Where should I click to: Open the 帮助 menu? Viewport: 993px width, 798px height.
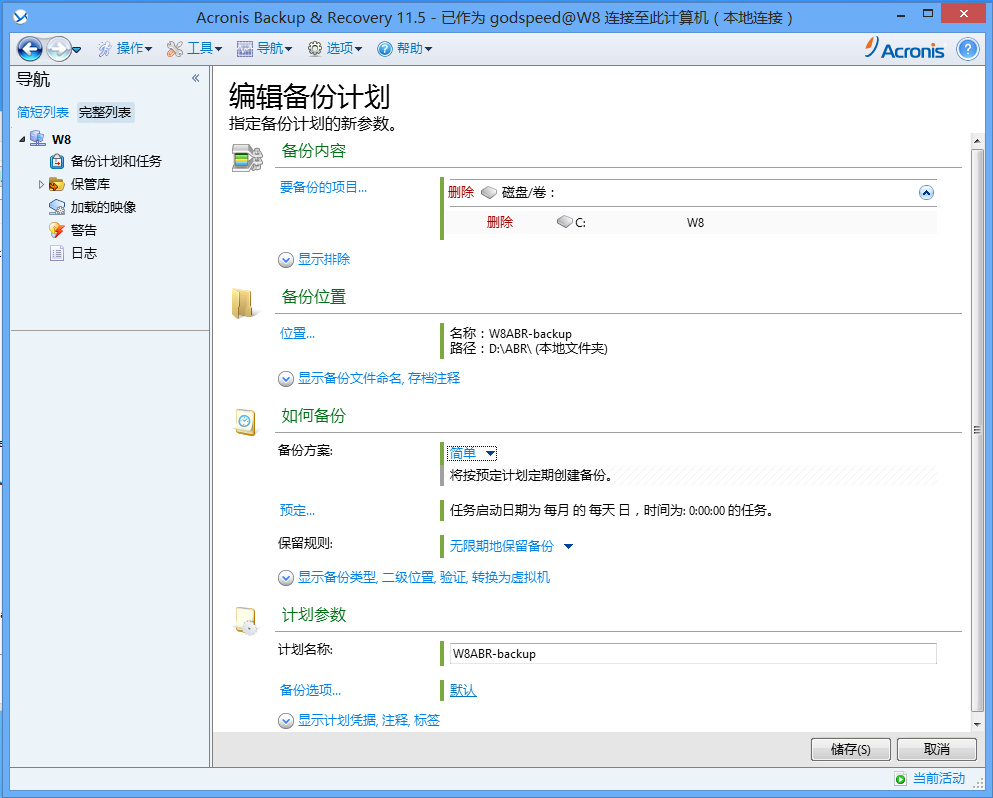pos(404,49)
